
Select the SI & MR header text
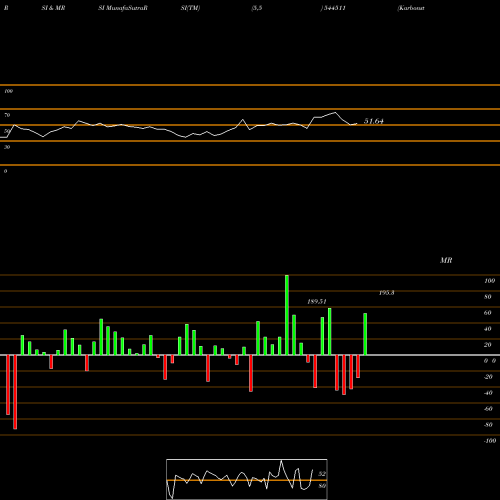53,8
